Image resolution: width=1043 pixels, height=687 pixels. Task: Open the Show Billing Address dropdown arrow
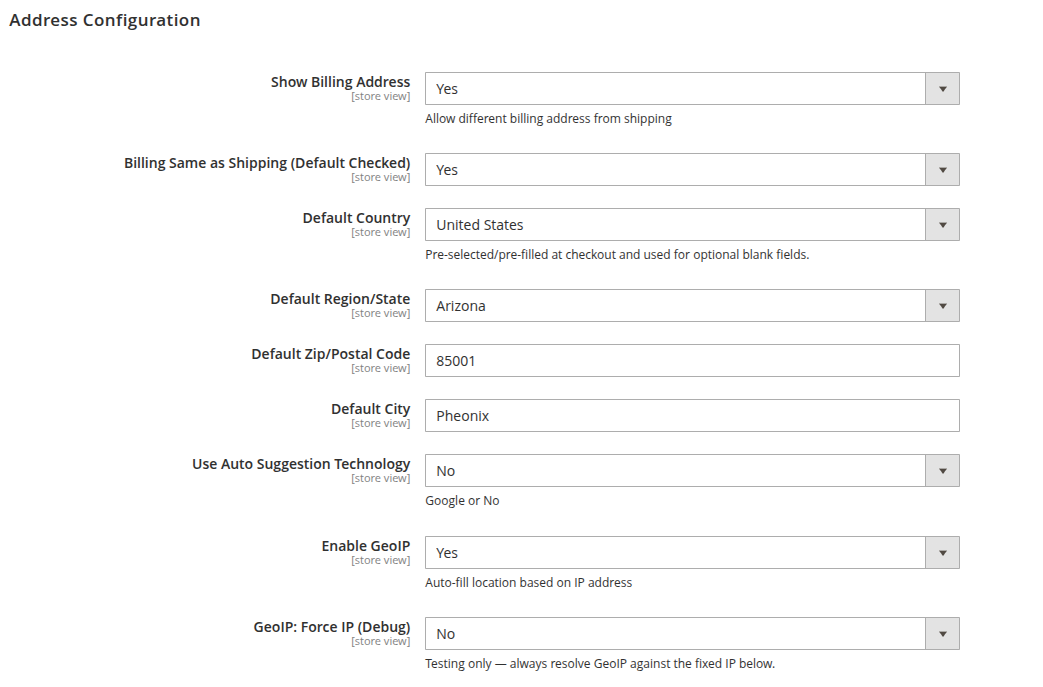point(943,88)
